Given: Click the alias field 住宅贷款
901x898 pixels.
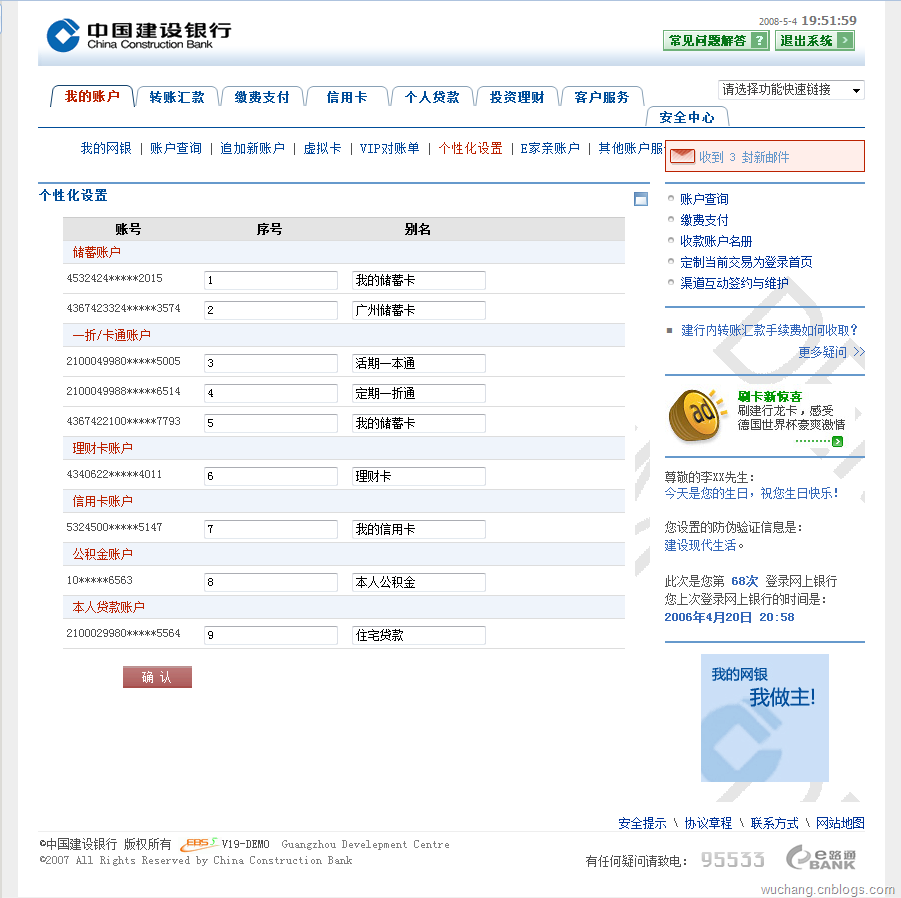Looking at the screenshot, I should point(418,635).
